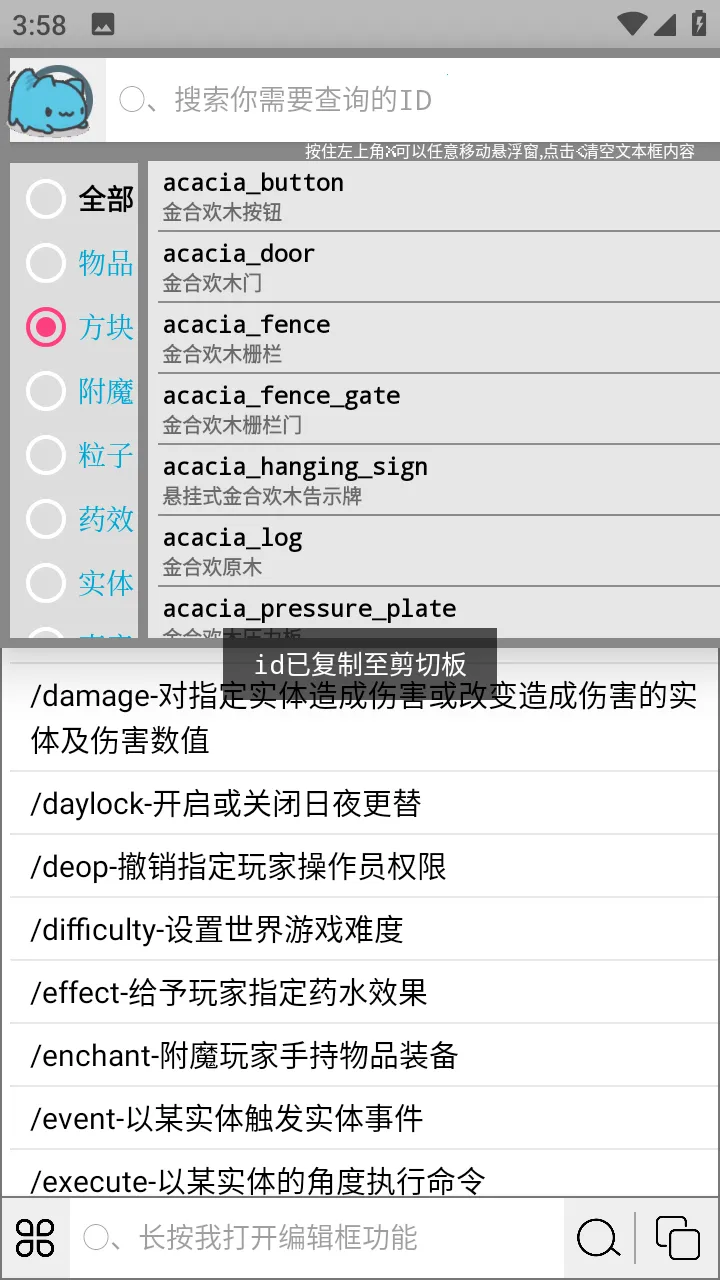Tap the copy icon at bottom right
The height and width of the screenshot is (1280, 720).
tap(678, 1238)
